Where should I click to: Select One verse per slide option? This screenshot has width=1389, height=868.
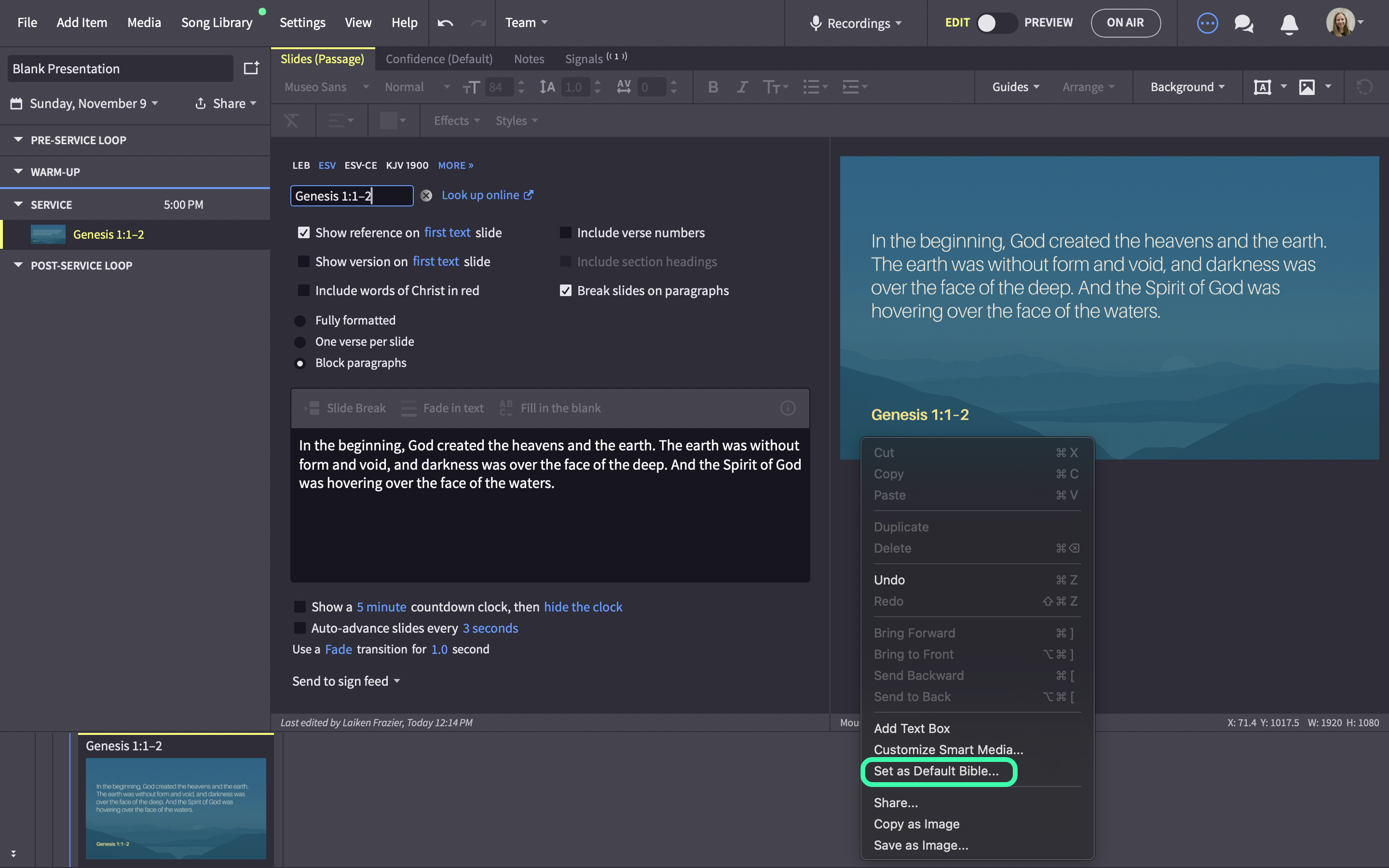[x=300, y=342]
